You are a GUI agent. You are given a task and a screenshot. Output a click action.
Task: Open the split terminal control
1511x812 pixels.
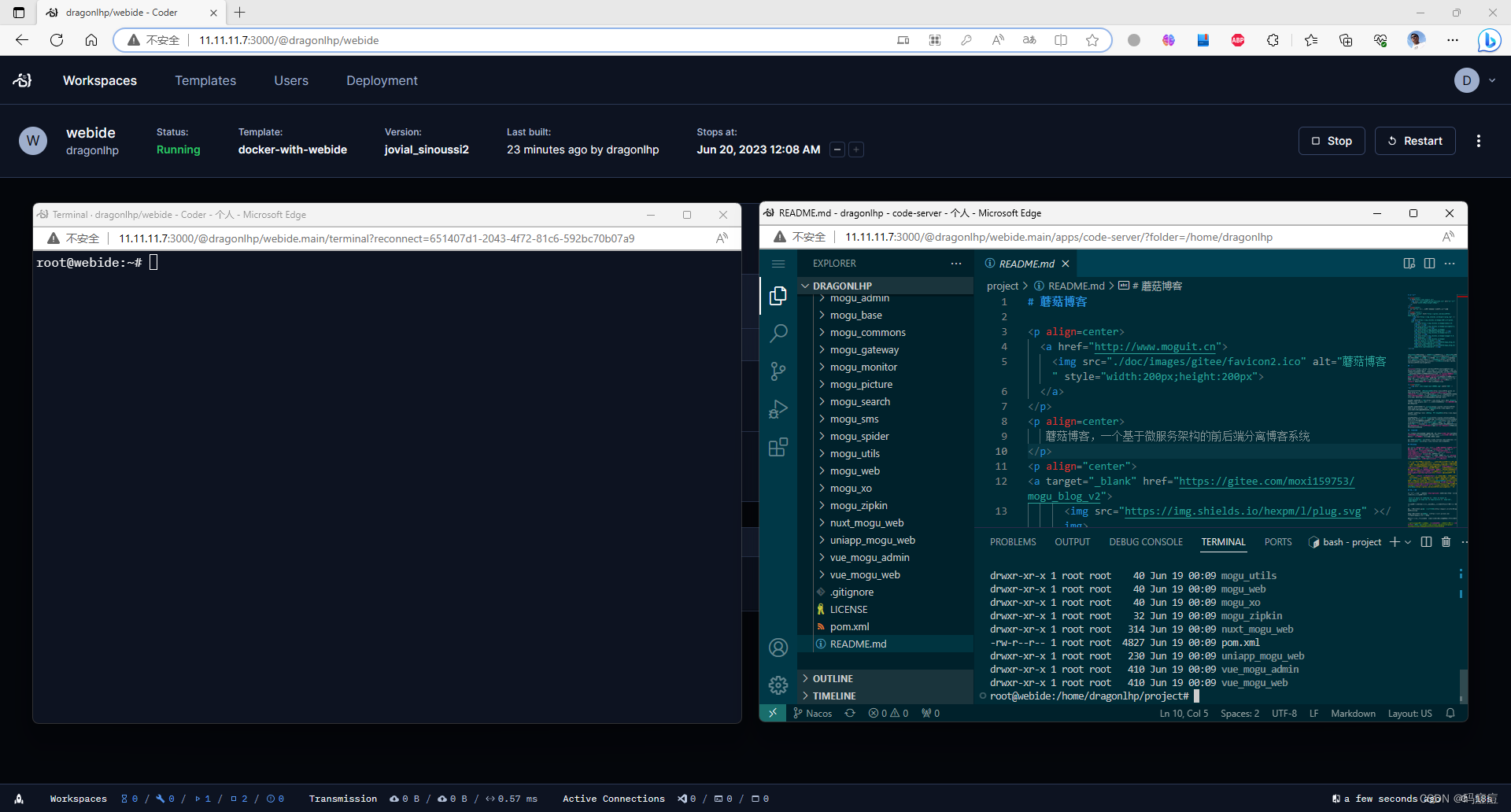point(1427,541)
